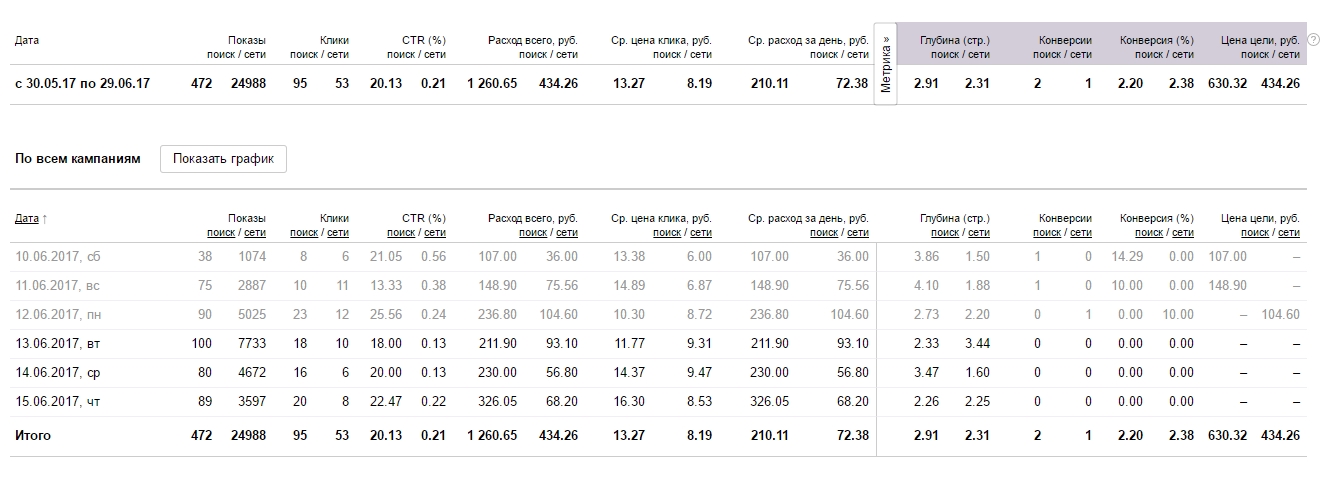Click the Показать график button
Image resolution: width=1327 pixels, height=482 pixels.
(223, 158)
